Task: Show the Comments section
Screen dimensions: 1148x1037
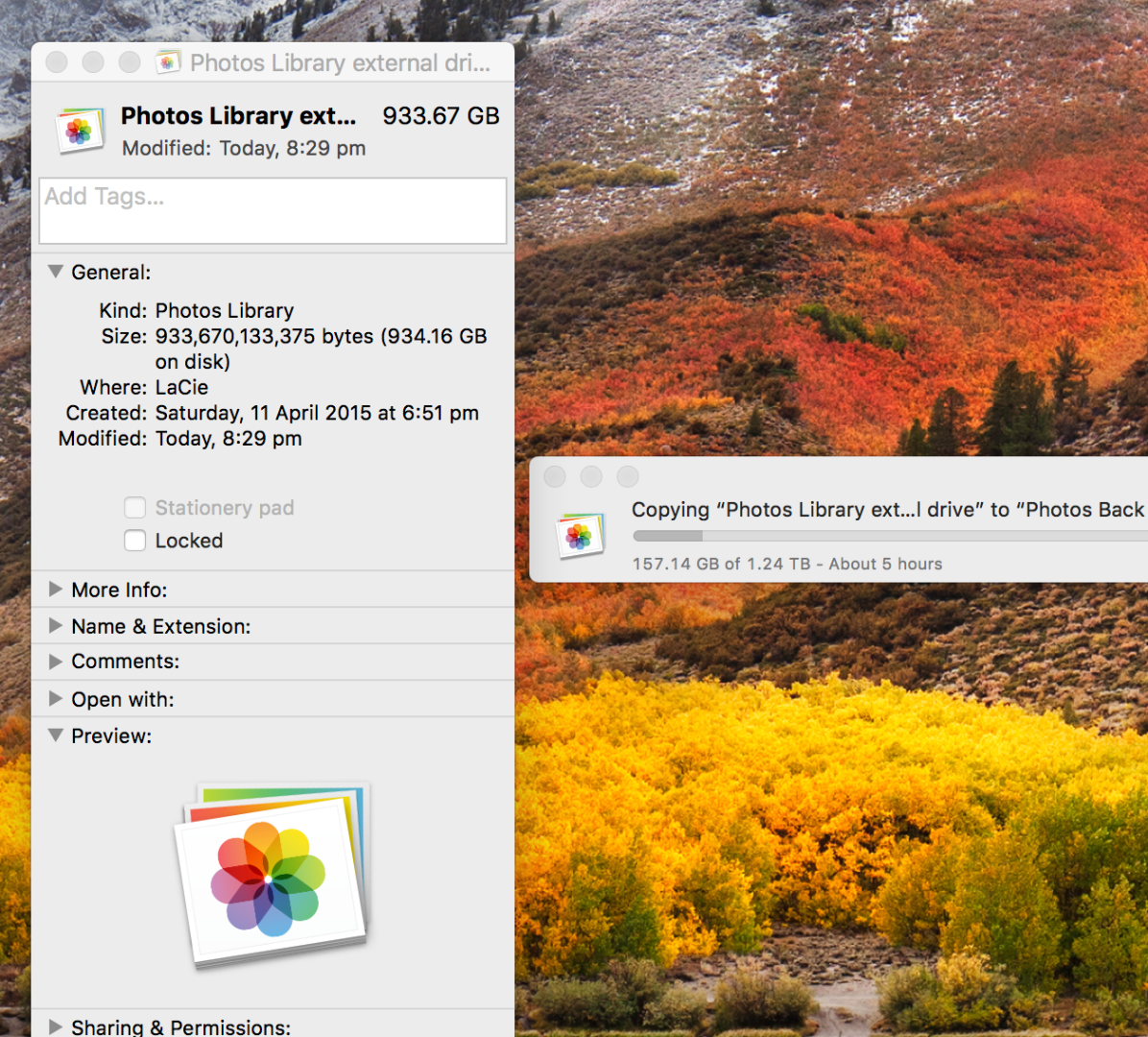Action: (x=55, y=662)
